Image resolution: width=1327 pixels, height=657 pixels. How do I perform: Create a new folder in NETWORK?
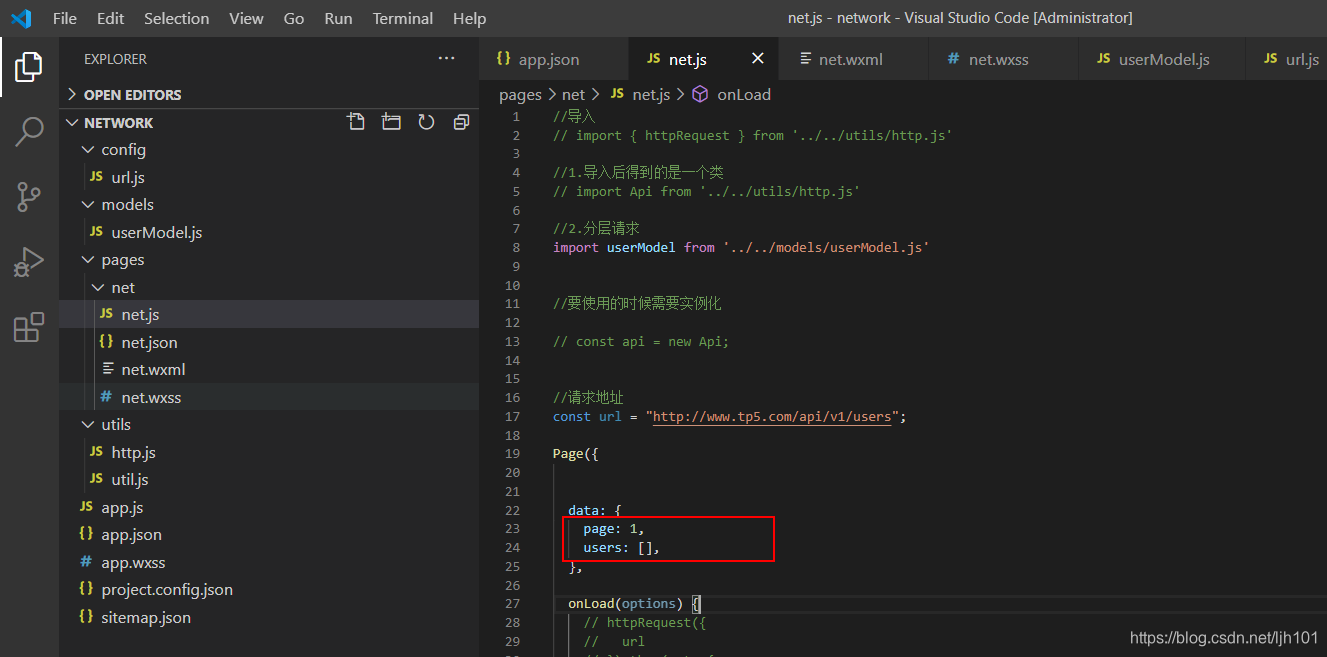click(391, 122)
